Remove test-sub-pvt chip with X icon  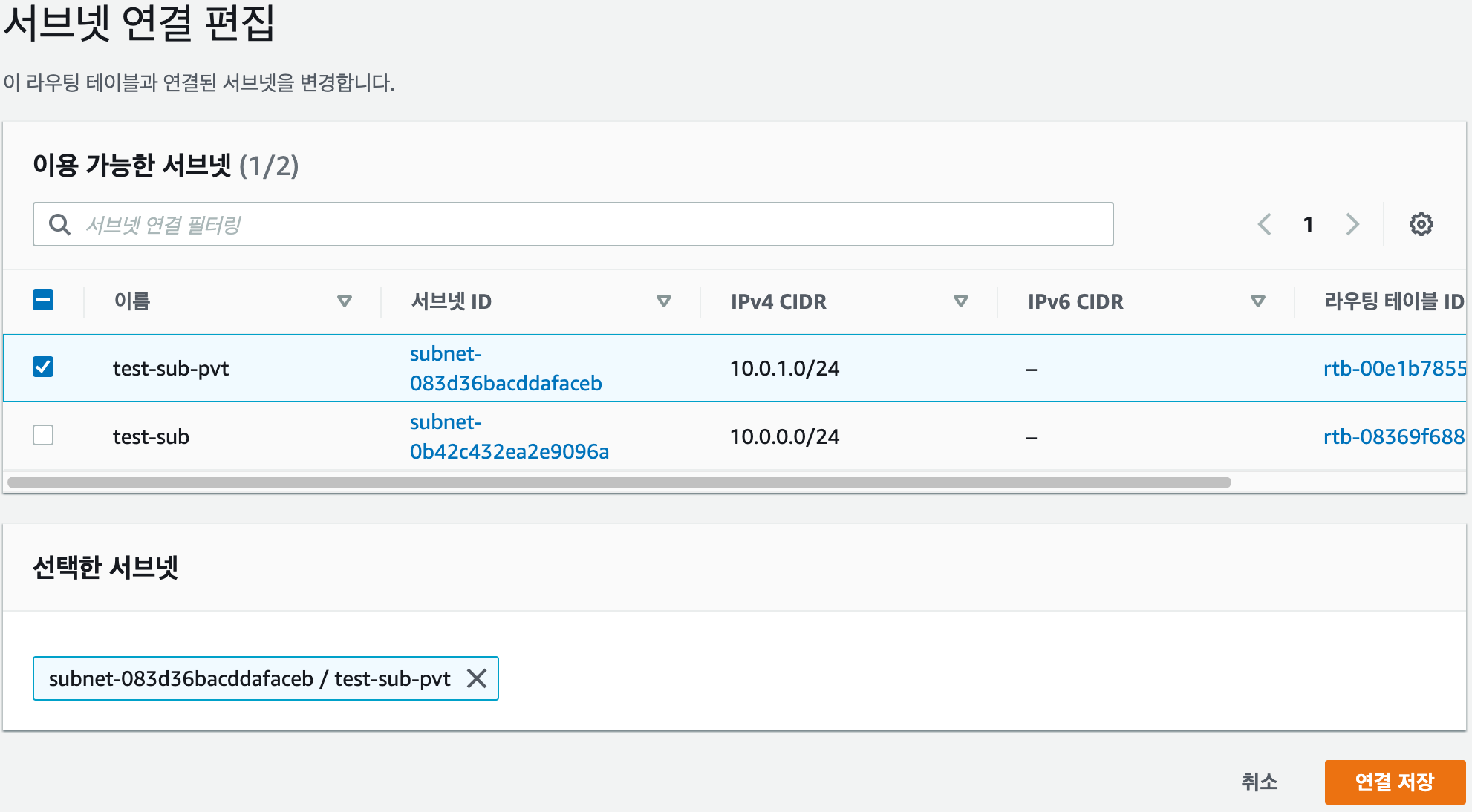coord(477,678)
